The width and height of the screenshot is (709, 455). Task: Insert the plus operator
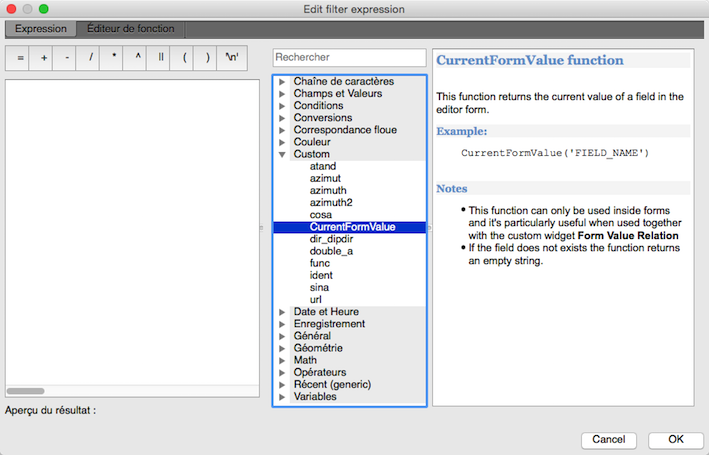[x=44, y=58]
